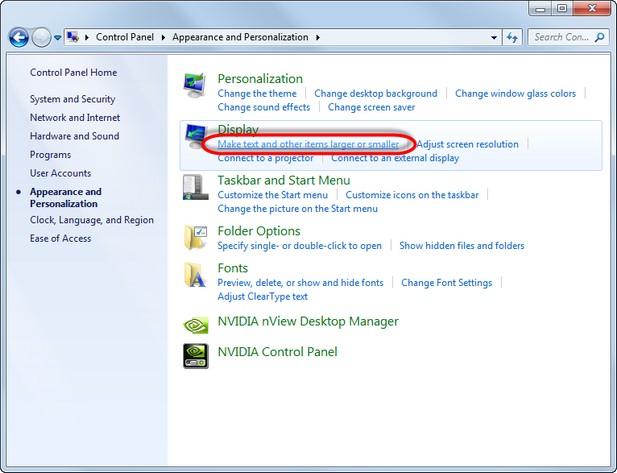Image resolution: width=617 pixels, height=473 pixels.
Task: Click Change sound effects
Action: 264,107
